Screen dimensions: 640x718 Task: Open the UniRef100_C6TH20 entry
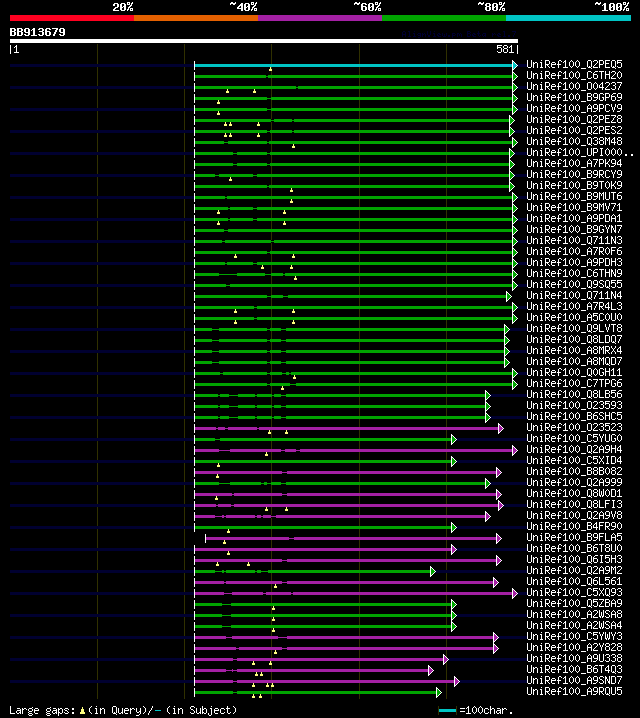click(x=574, y=75)
